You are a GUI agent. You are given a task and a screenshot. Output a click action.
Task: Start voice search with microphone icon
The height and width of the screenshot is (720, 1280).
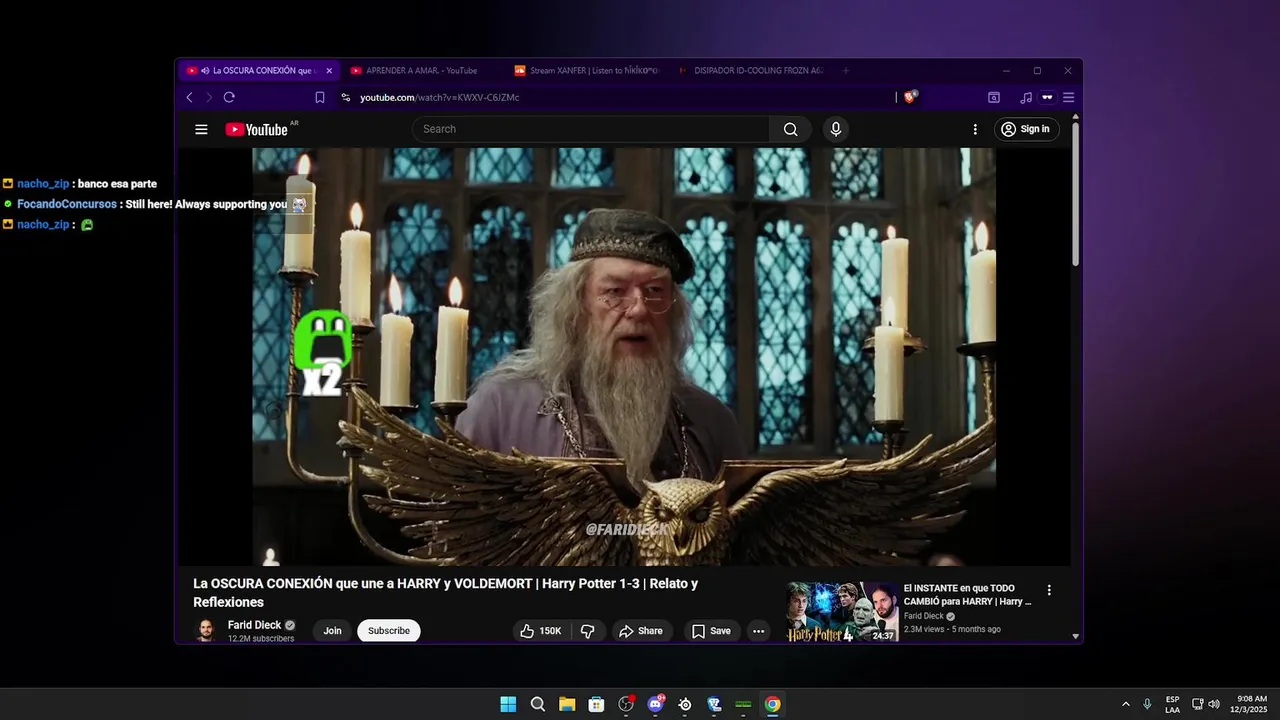(x=836, y=129)
